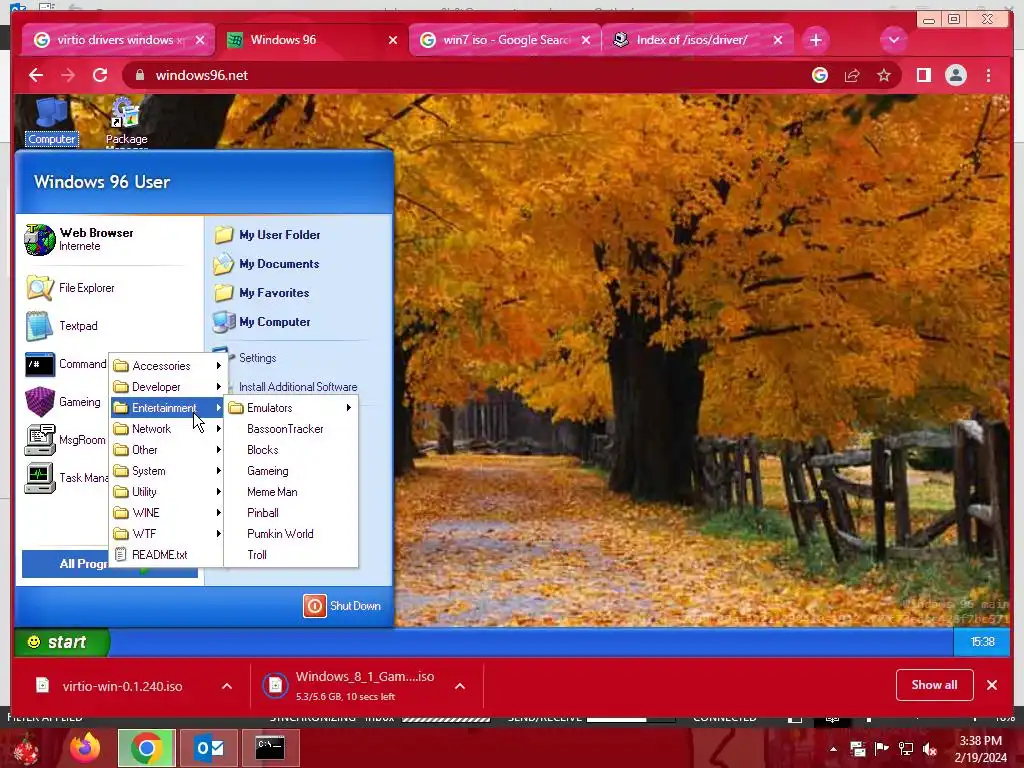
Task: Launch Meme Man
Action: tap(291, 491)
